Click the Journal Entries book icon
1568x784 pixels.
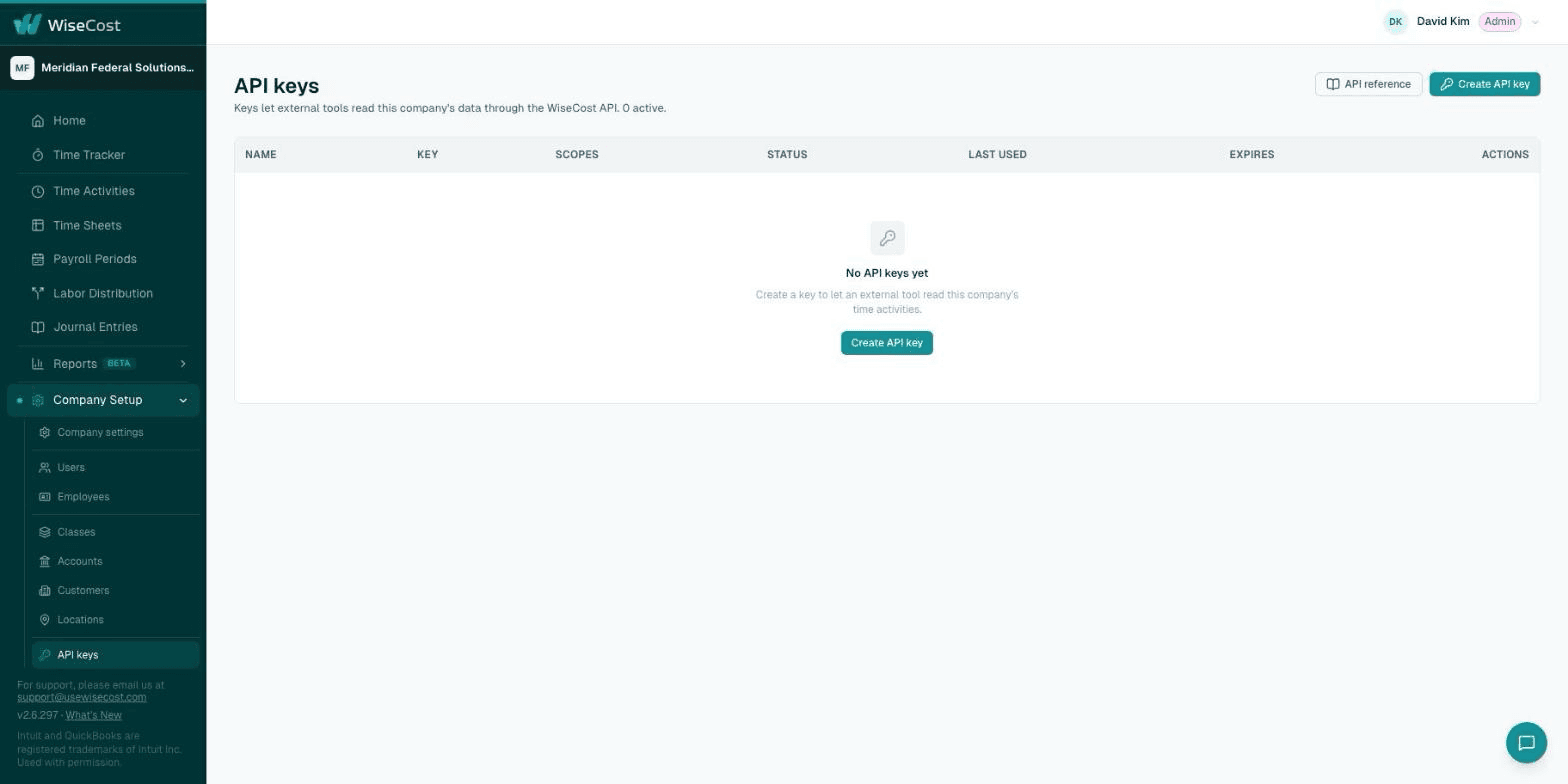[x=38, y=327]
